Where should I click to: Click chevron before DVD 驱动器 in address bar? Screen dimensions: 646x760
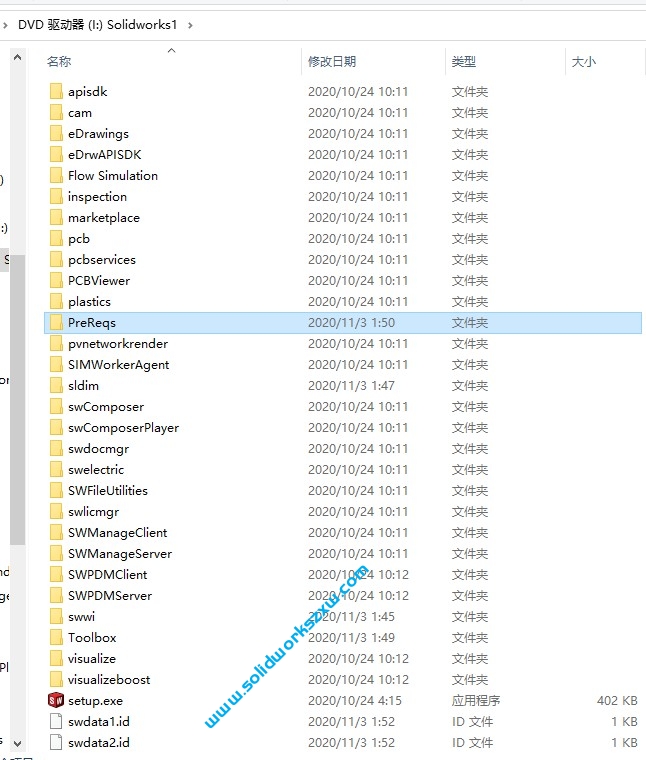point(6,25)
